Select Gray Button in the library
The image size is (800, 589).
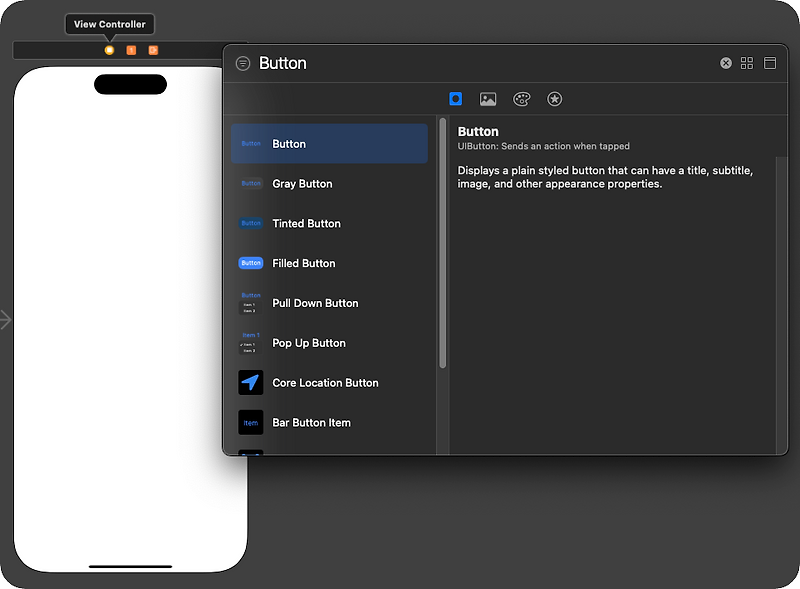[302, 183]
